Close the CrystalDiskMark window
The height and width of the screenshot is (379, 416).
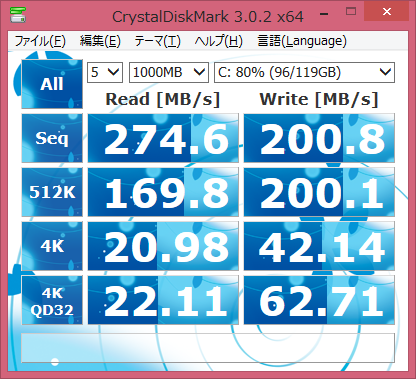[x=387, y=12]
